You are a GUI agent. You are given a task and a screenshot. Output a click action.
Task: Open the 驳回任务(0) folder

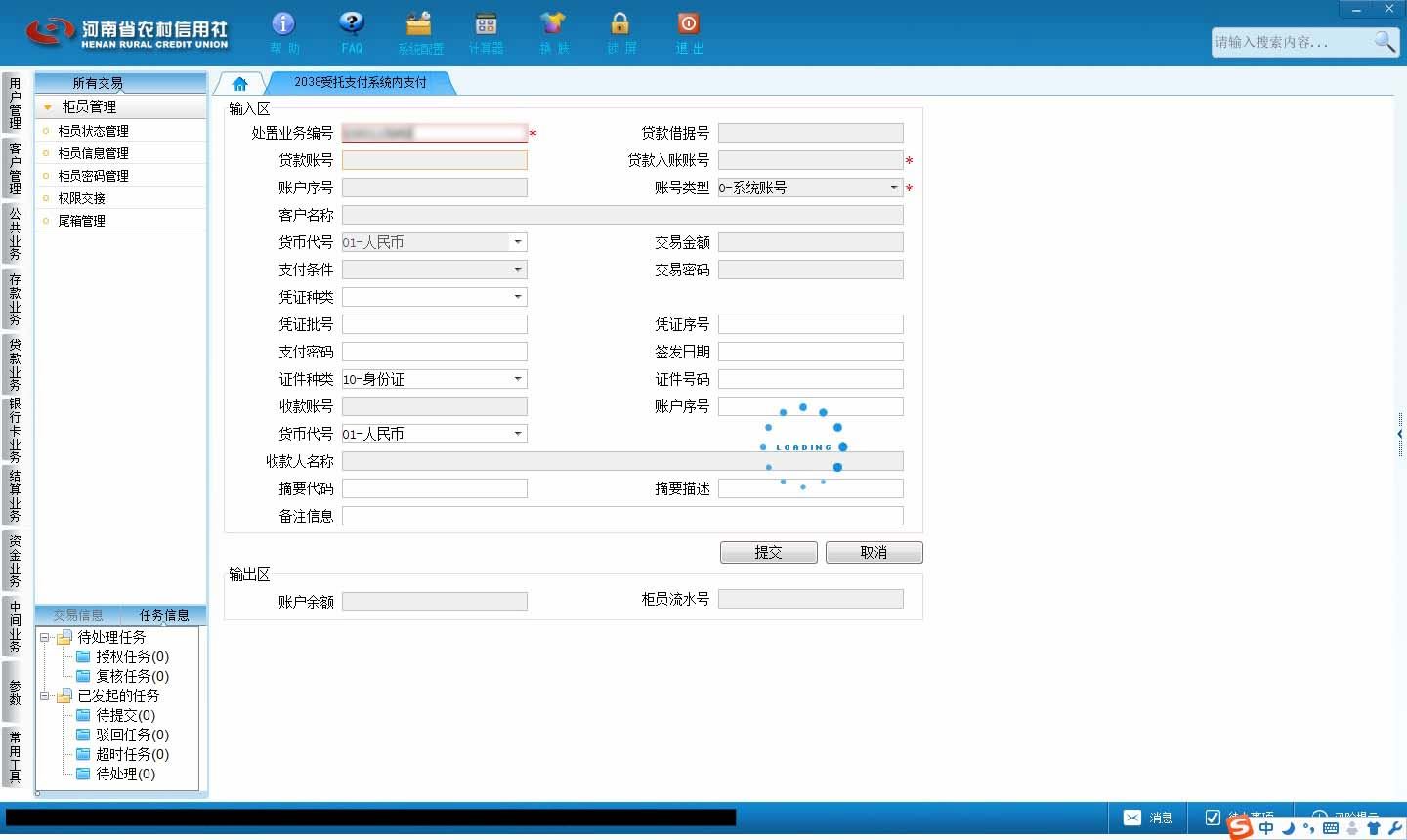(123, 735)
